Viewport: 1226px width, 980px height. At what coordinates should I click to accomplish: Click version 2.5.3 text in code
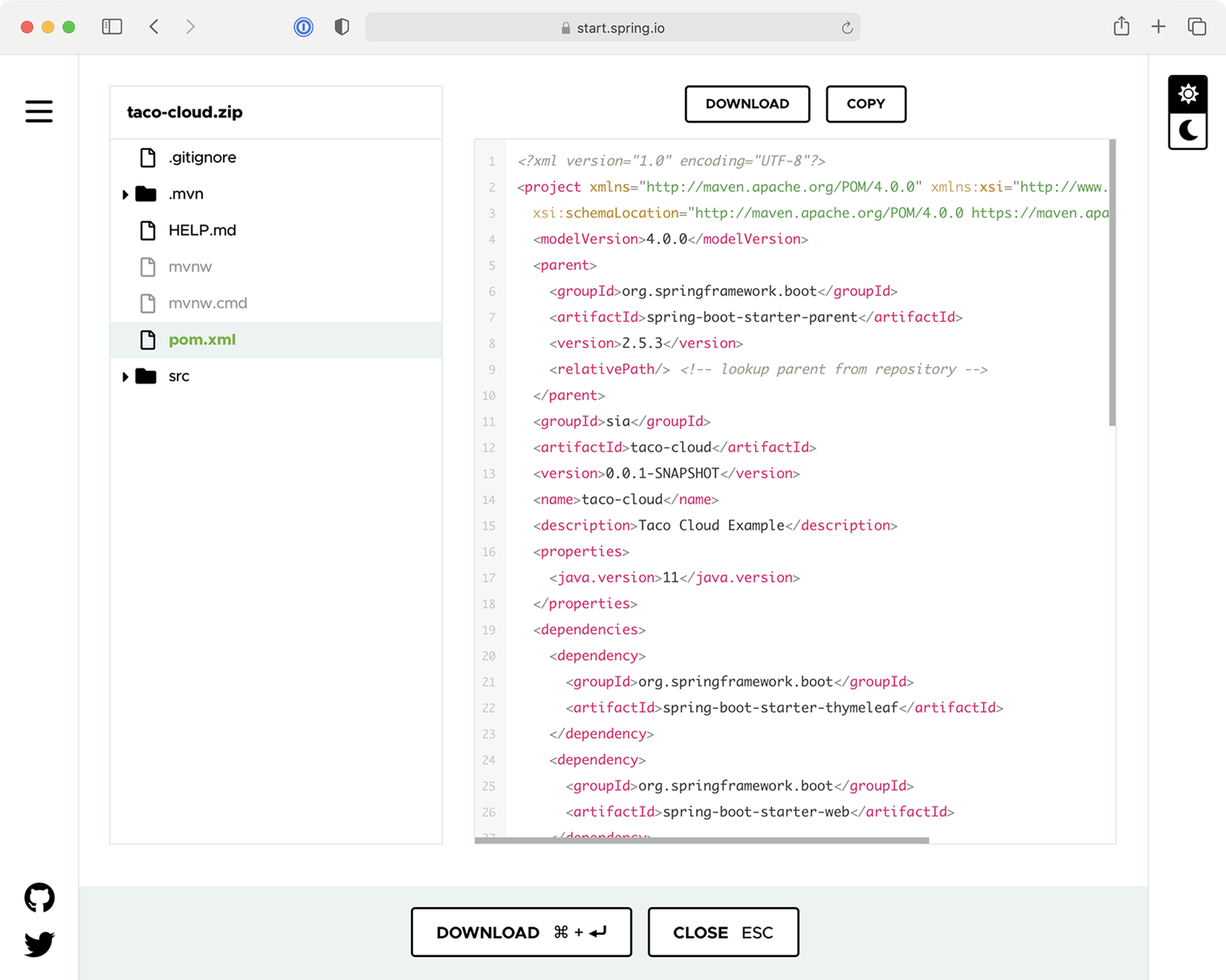[643, 343]
